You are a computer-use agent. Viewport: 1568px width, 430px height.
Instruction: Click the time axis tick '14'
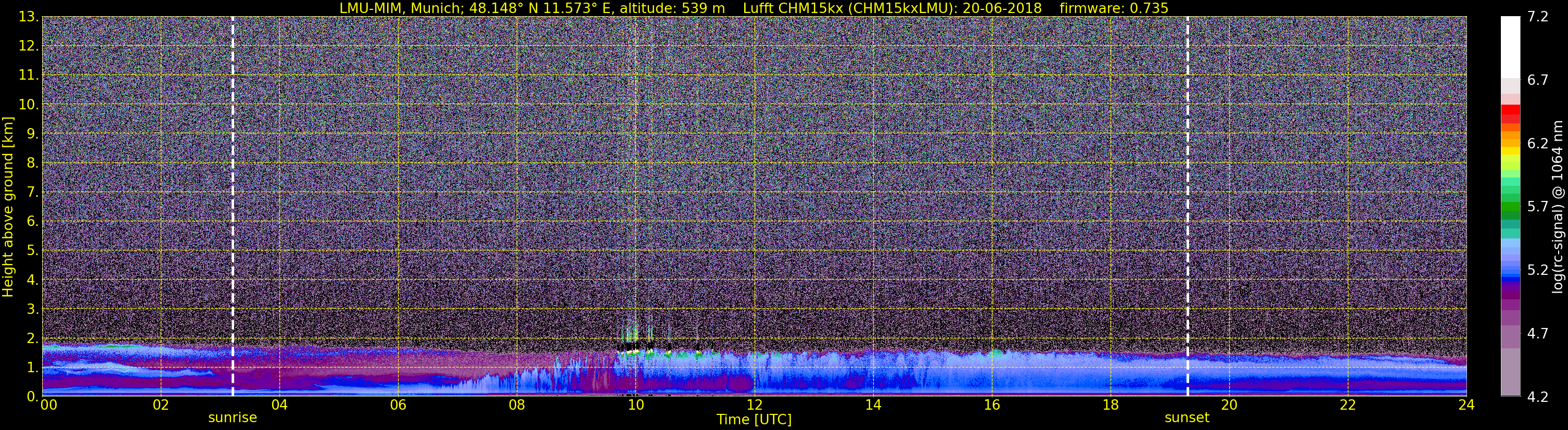(873, 405)
